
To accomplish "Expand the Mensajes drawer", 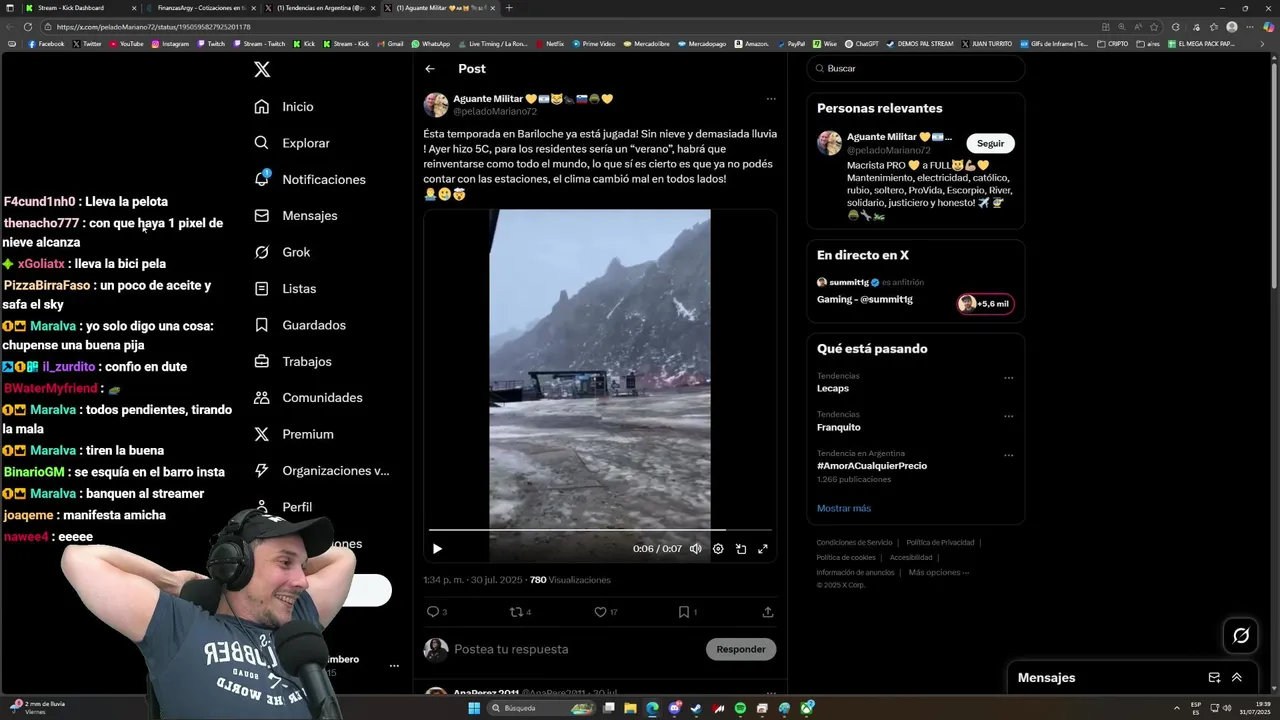I will pos(1237,677).
